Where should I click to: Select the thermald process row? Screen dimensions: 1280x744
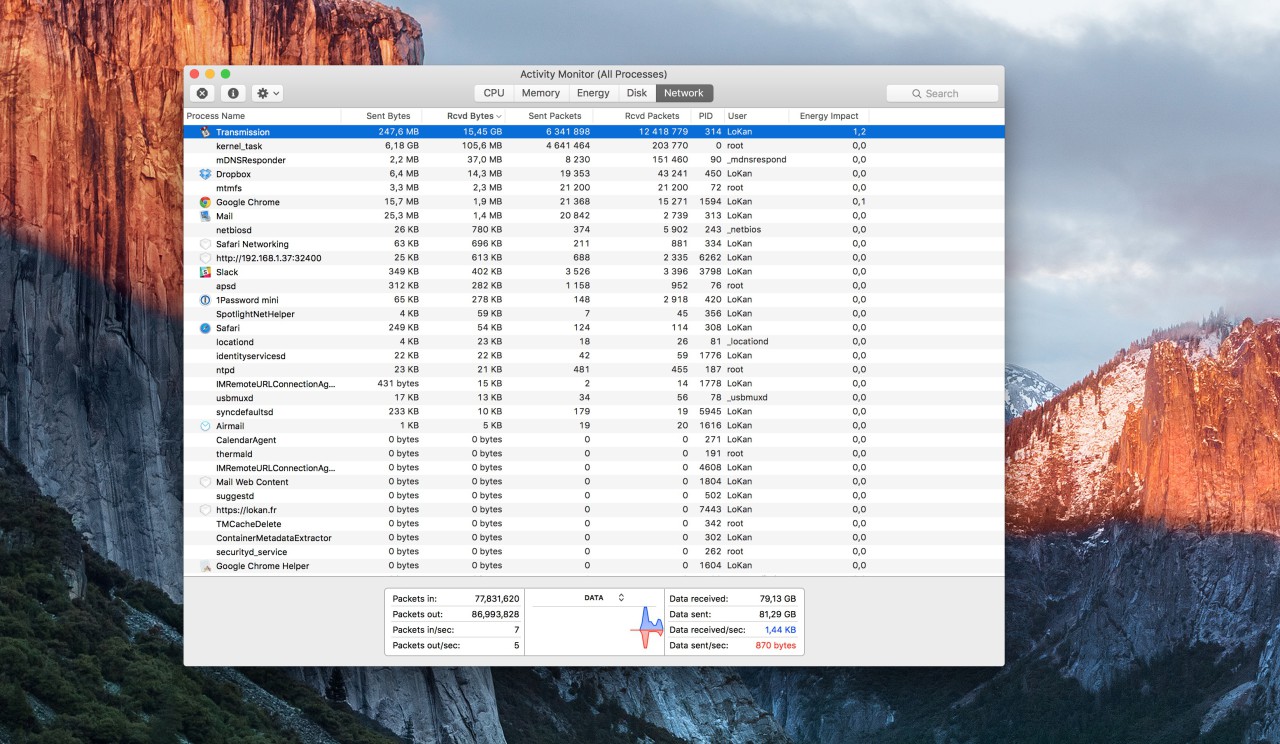594,454
